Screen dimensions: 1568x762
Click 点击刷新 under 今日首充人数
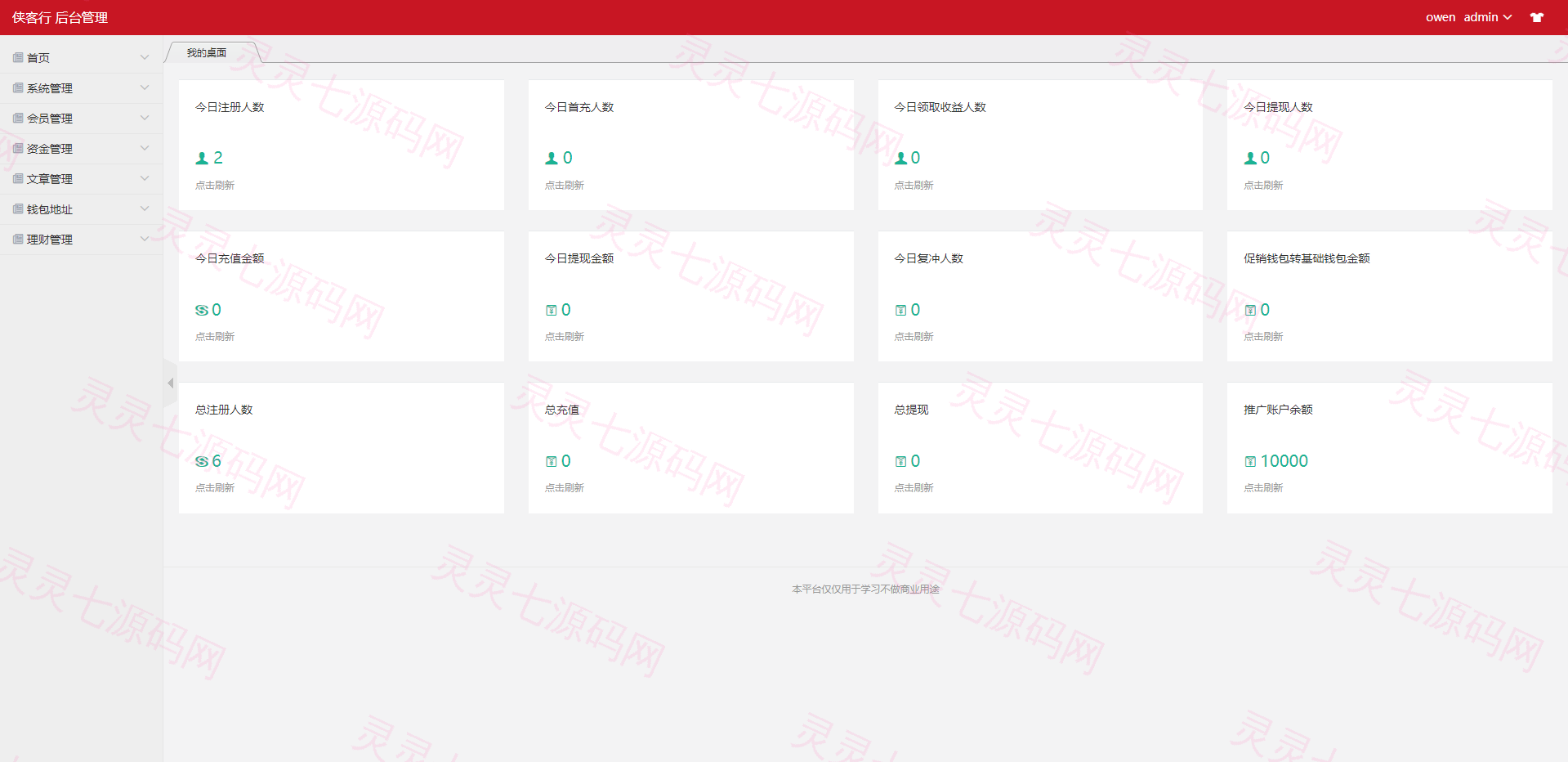pos(565,186)
